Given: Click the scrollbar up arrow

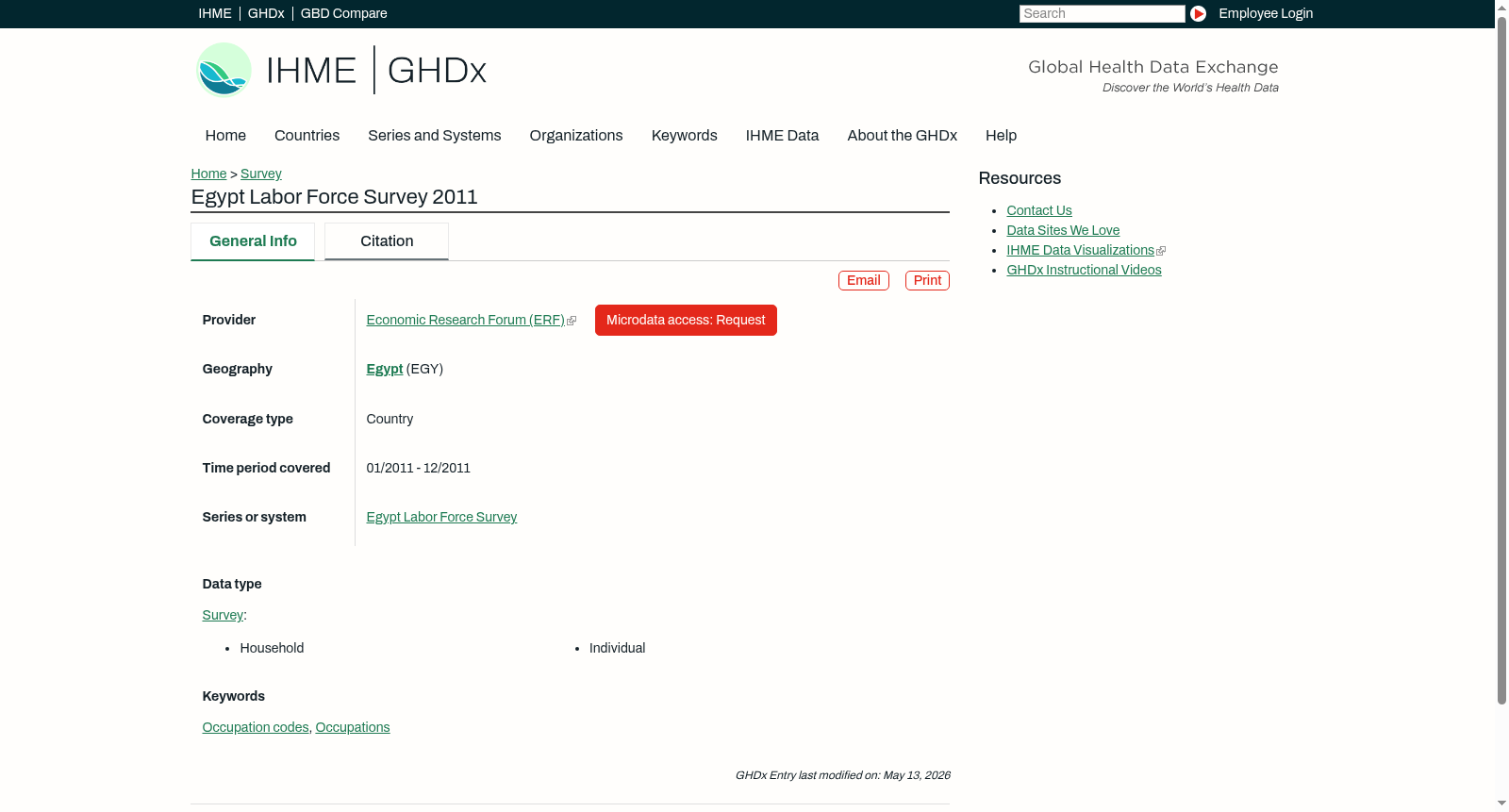Looking at the screenshot, I should (x=1501, y=7).
